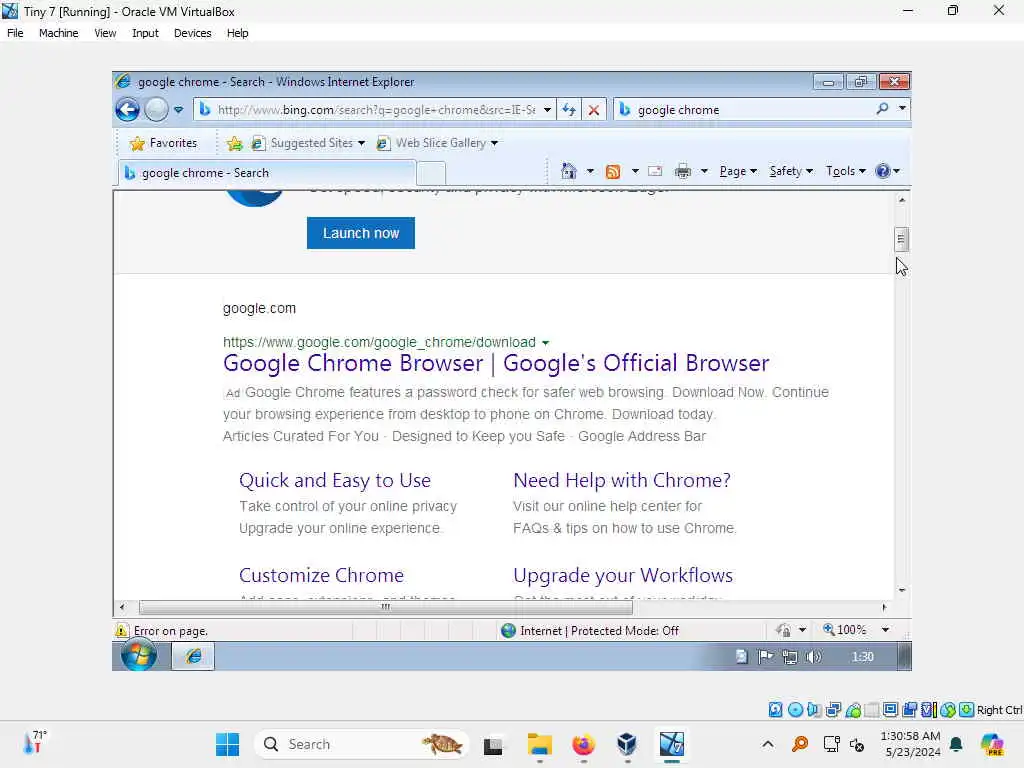Viewport: 1024px width, 768px height.
Task: Open the Favorites panel button
Action: 163,143
